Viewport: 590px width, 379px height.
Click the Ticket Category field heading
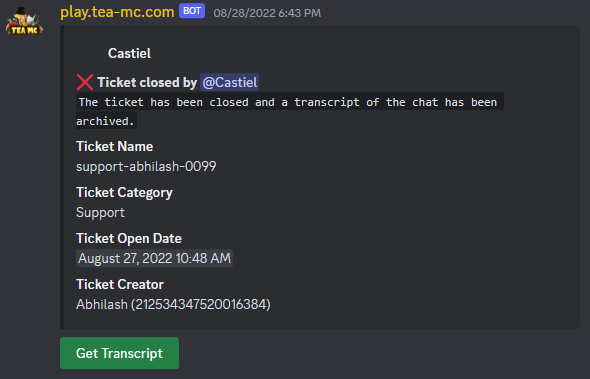point(124,193)
